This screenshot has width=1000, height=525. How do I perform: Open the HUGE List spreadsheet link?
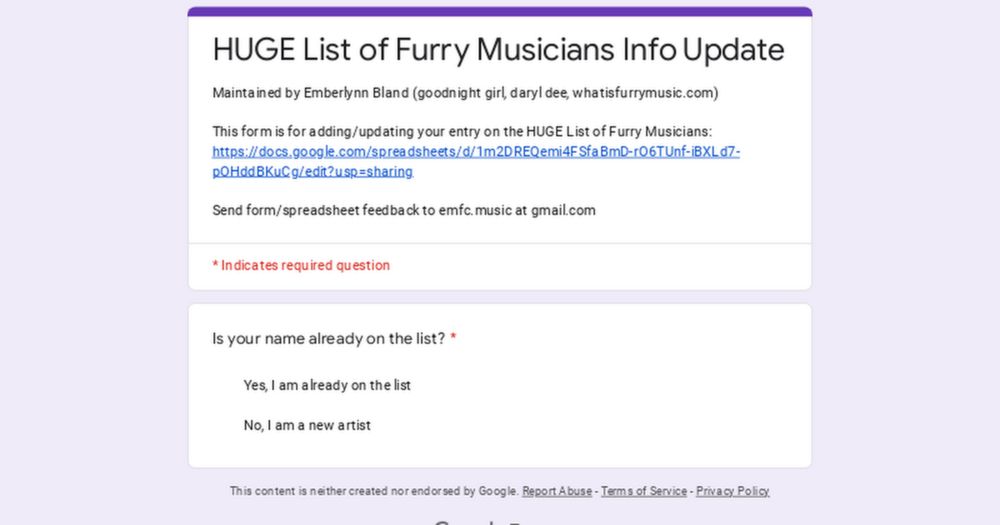(476, 152)
